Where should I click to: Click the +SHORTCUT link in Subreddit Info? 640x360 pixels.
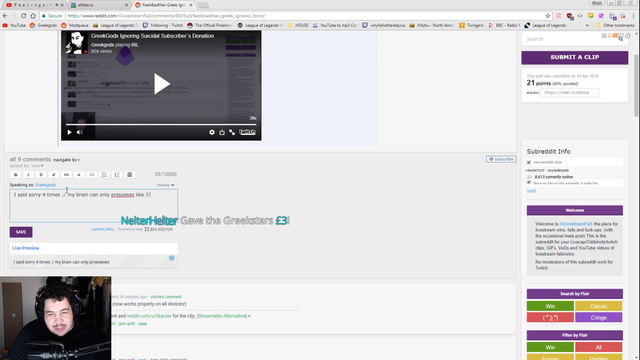(x=536, y=170)
